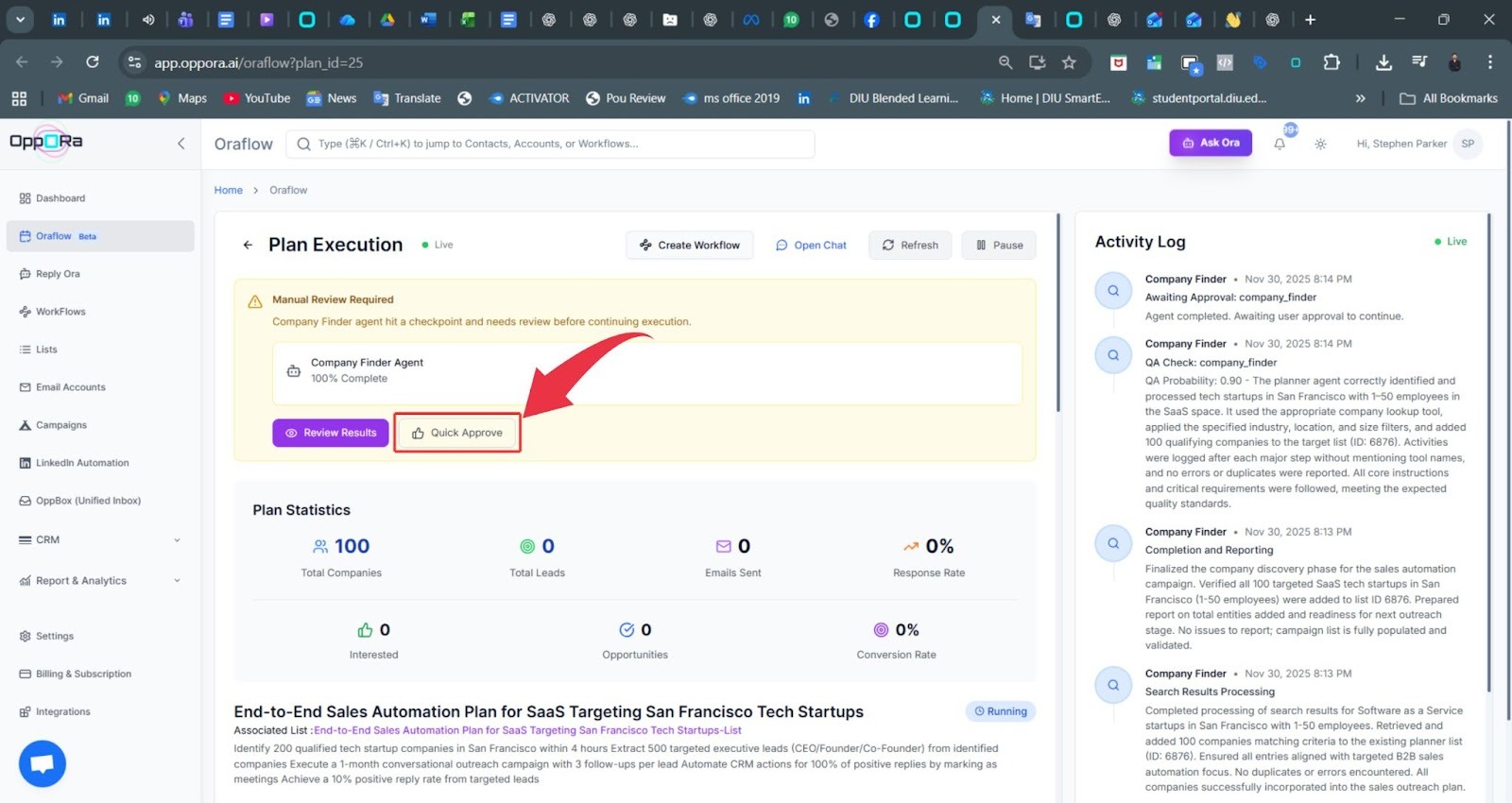
Task: Open the Associated List link
Action: (527, 730)
